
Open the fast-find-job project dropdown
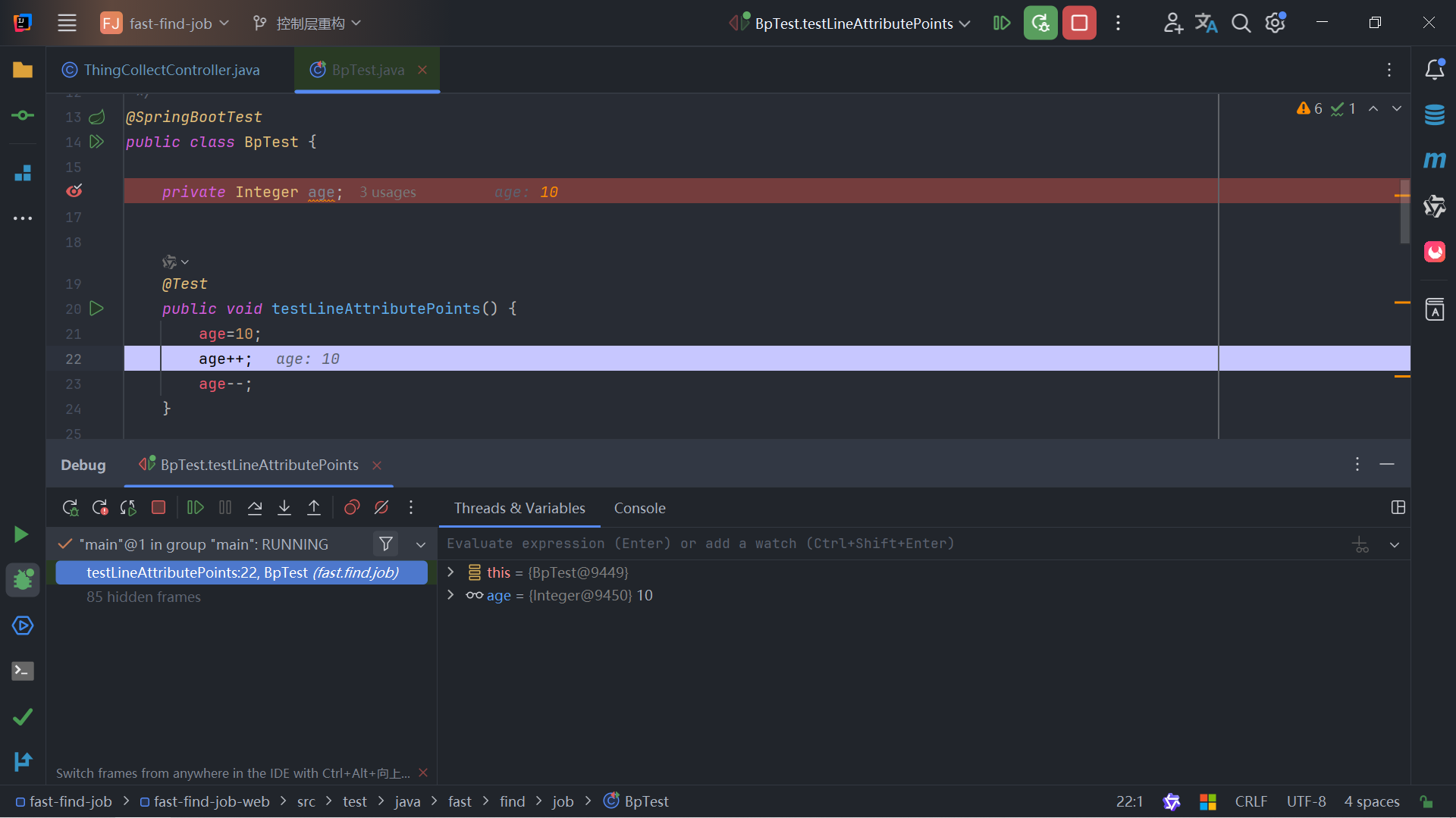165,24
